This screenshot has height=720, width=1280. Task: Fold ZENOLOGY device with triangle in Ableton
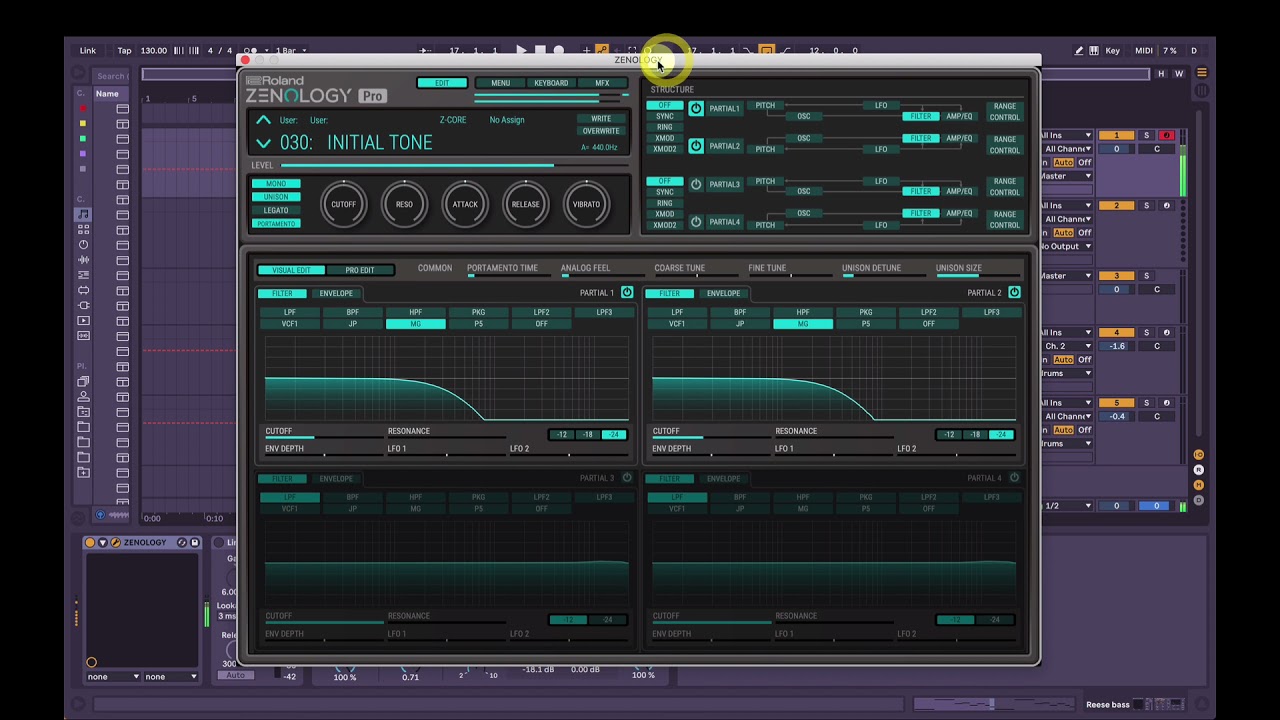point(102,542)
